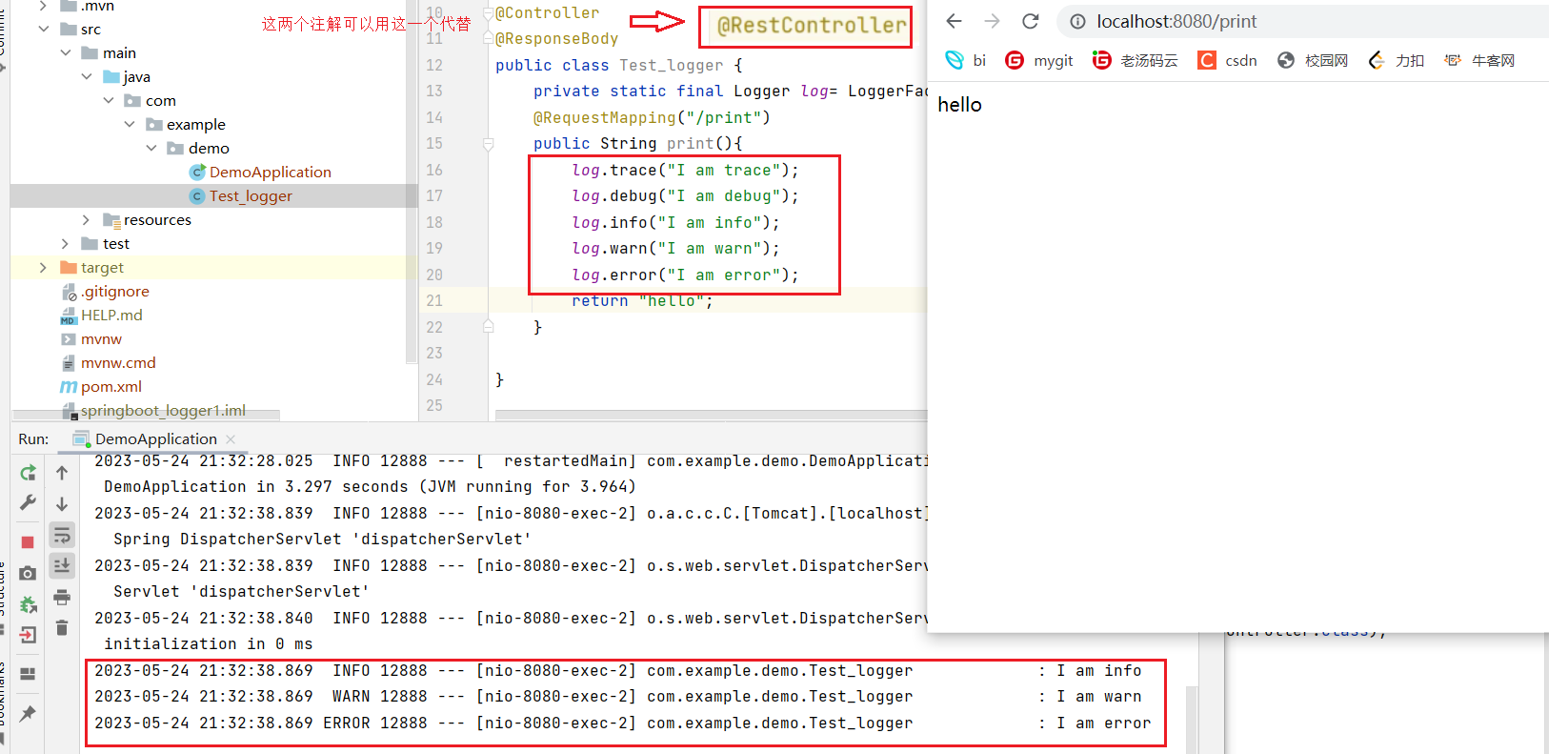Open the '老汤码云' bookmark

click(x=1136, y=60)
